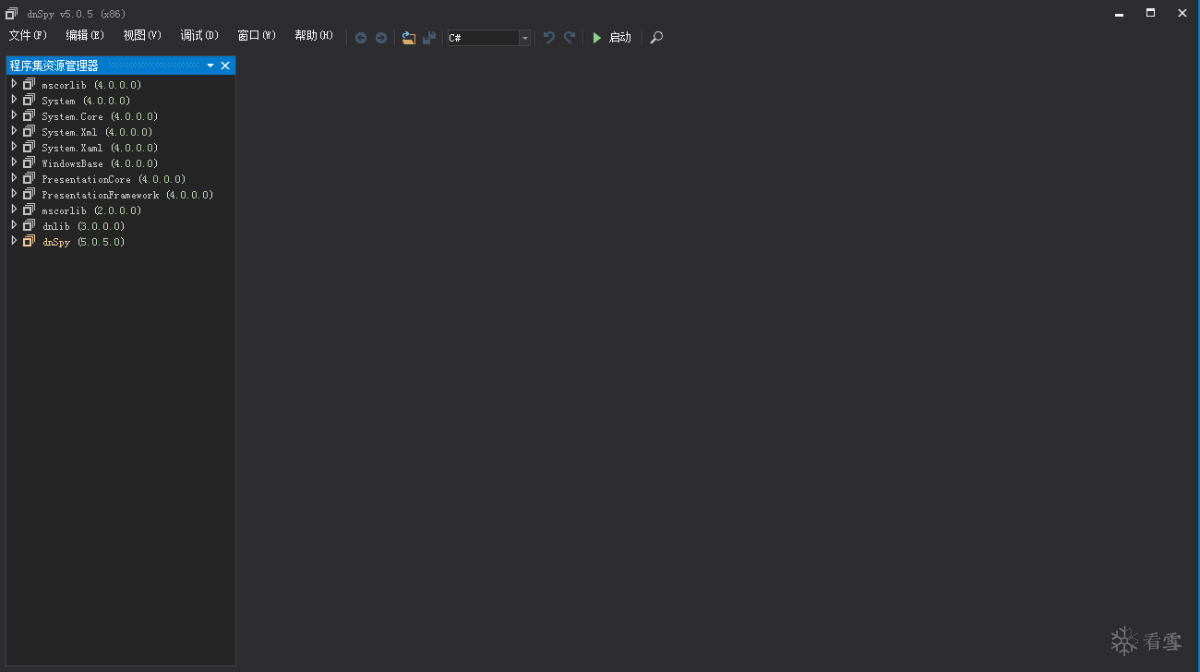Expand the System.Core node
Image resolution: width=1200 pixels, height=672 pixels.
tap(14, 116)
